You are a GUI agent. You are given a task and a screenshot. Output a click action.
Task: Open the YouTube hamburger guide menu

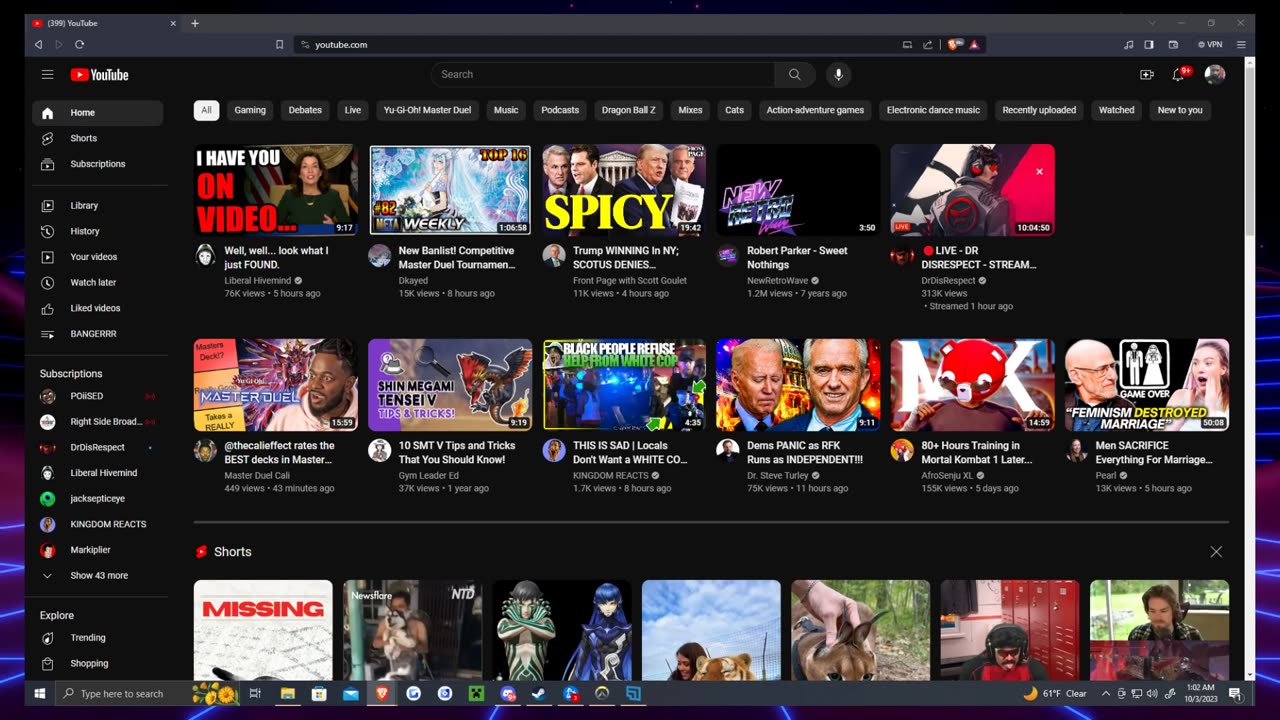click(x=47, y=74)
